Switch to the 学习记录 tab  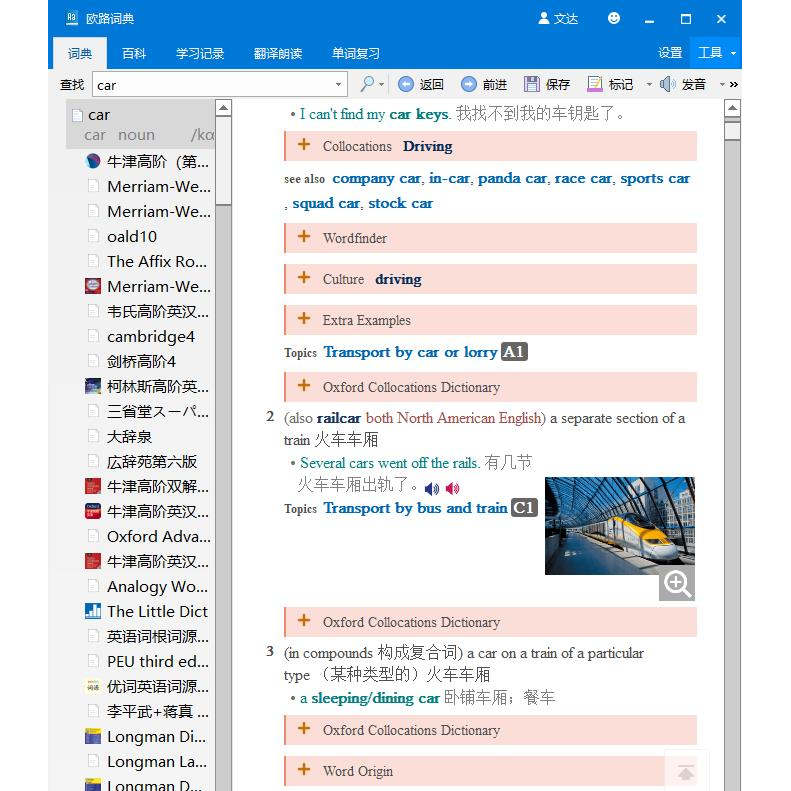click(200, 53)
